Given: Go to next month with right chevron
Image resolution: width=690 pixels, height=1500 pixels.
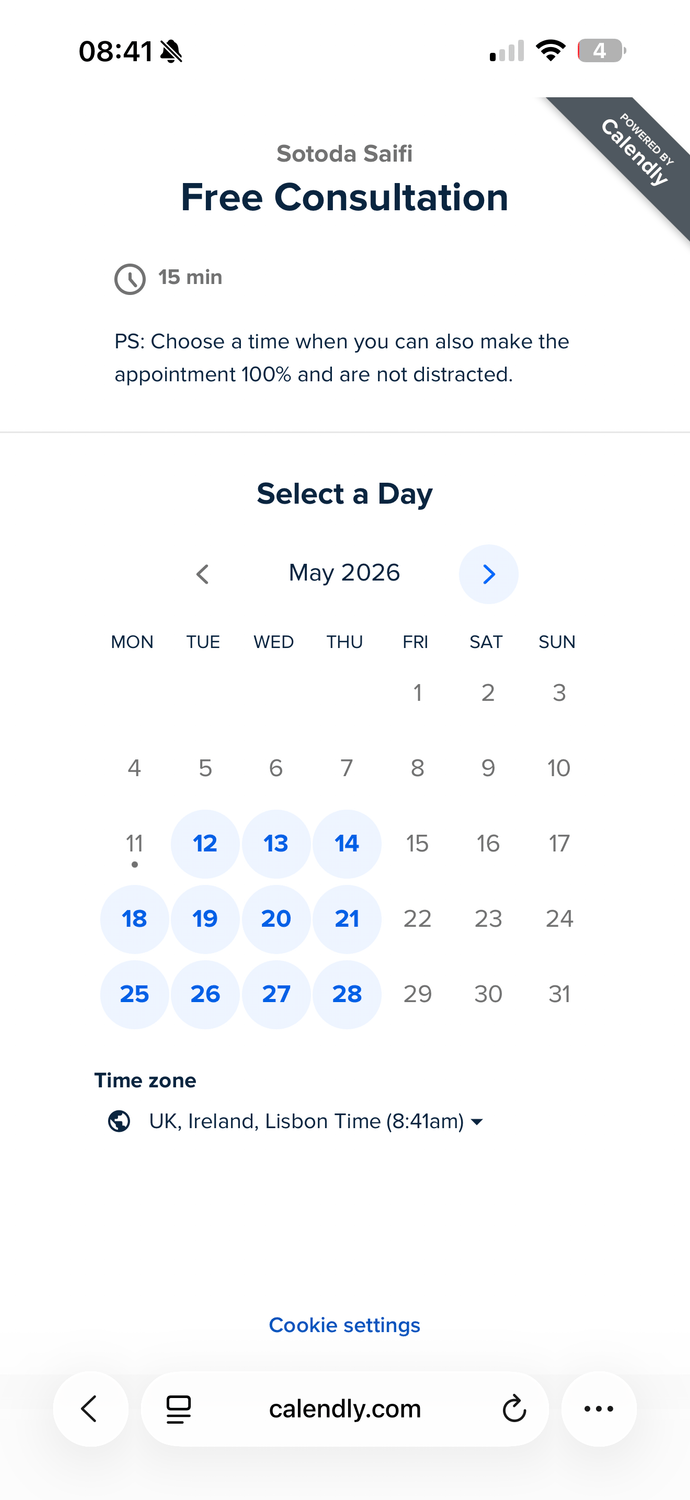Looking at the screenshot, I should click(x=488, y=574).
